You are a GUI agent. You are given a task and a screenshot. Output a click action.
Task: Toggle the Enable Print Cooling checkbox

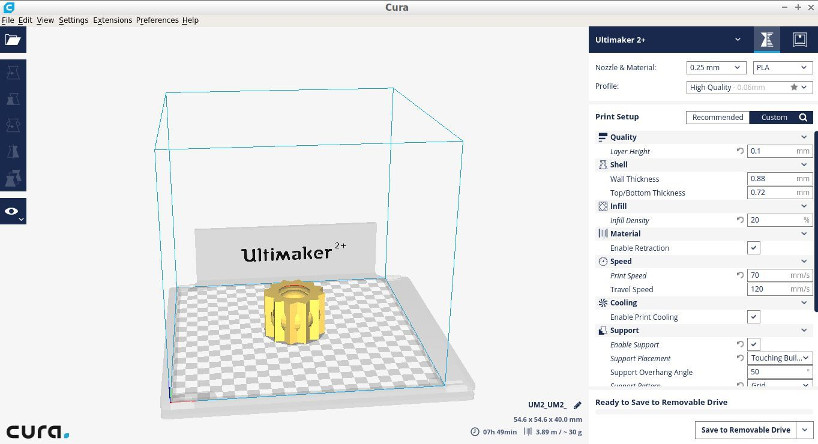point(754,317)
